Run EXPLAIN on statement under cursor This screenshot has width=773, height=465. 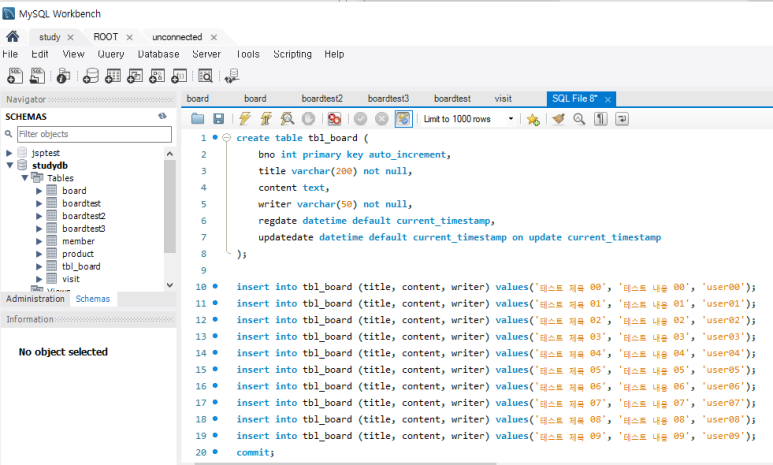tap(287, 118)
